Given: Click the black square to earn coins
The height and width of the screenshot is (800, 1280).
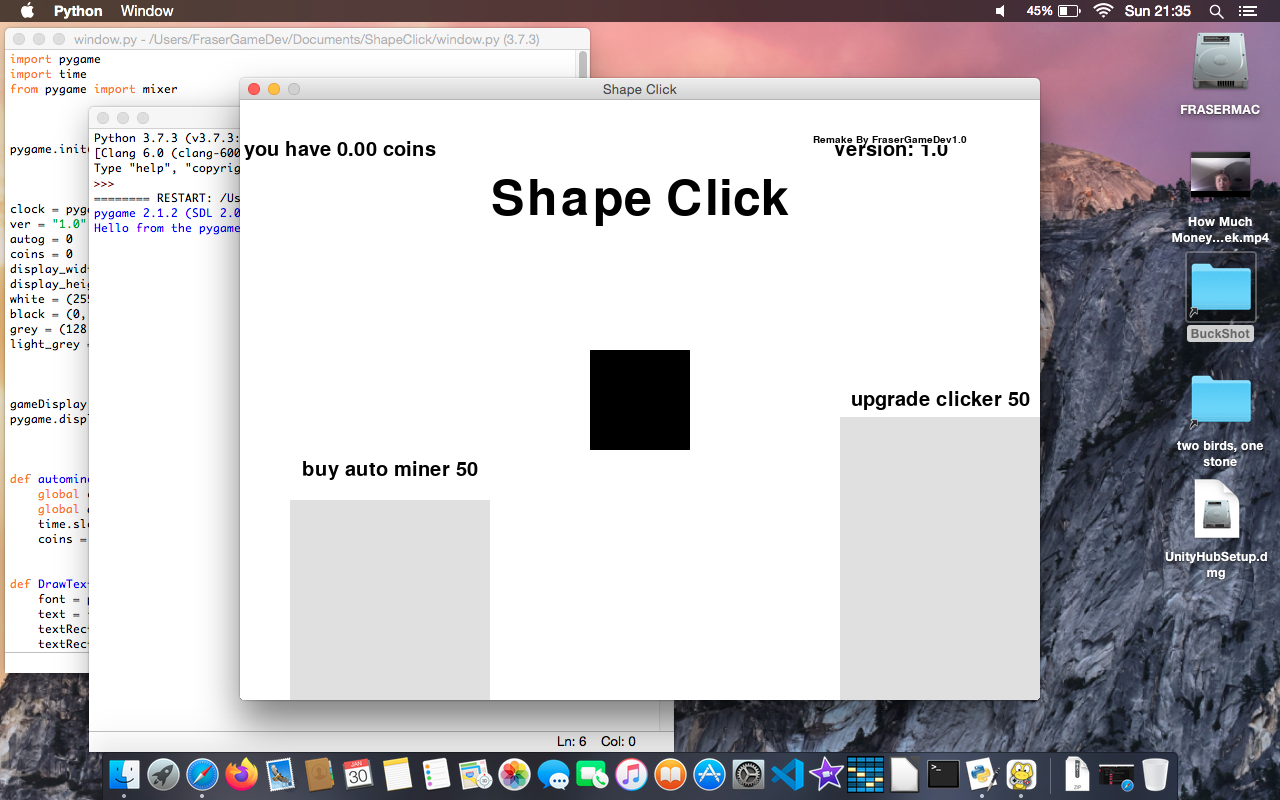Looking at the screenshot, I should (x=639, y=399).
